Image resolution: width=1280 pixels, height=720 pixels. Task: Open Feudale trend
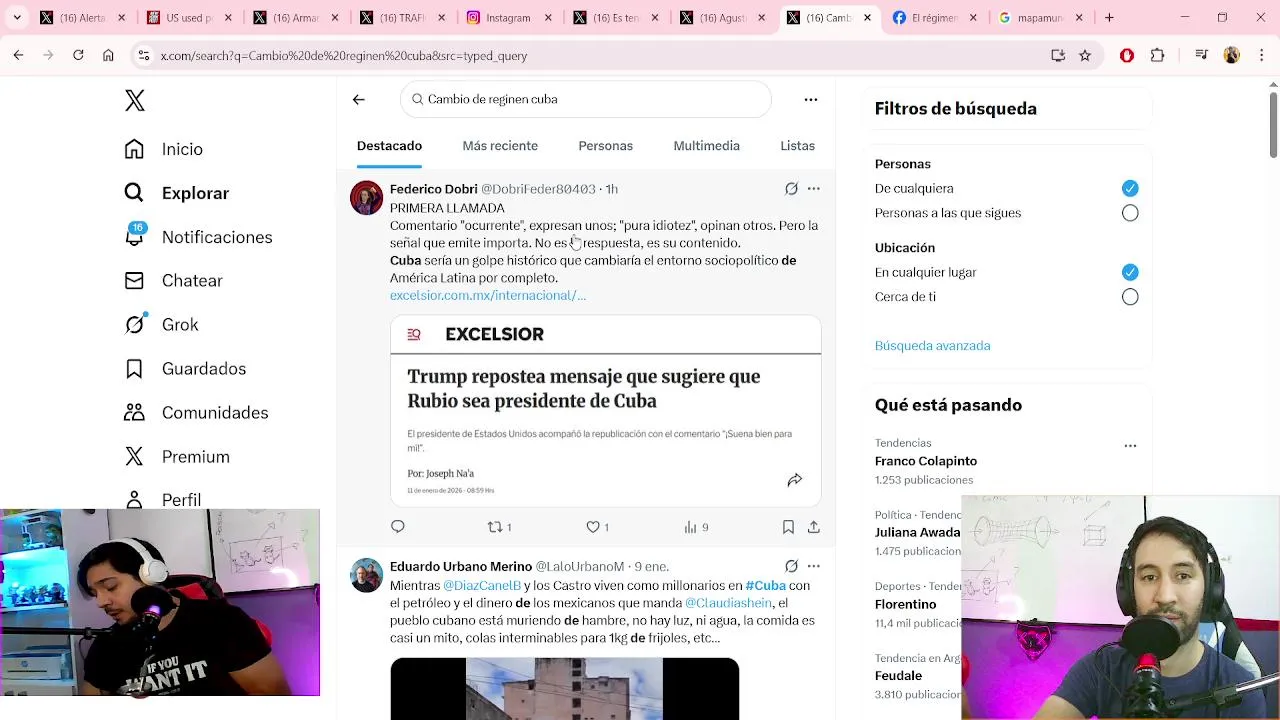(898, 676)
